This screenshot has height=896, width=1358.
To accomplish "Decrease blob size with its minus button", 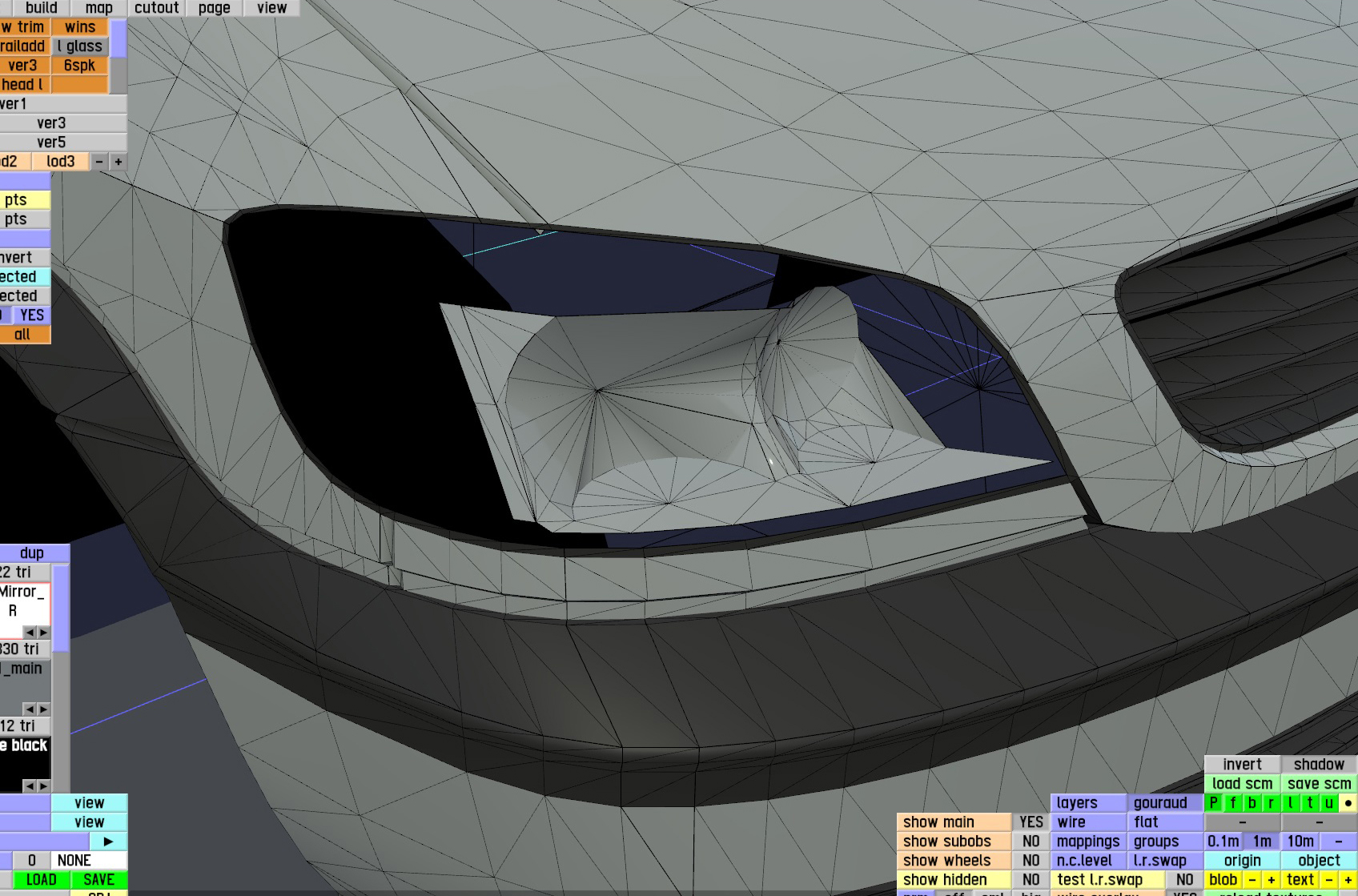I will (1252, 880).
